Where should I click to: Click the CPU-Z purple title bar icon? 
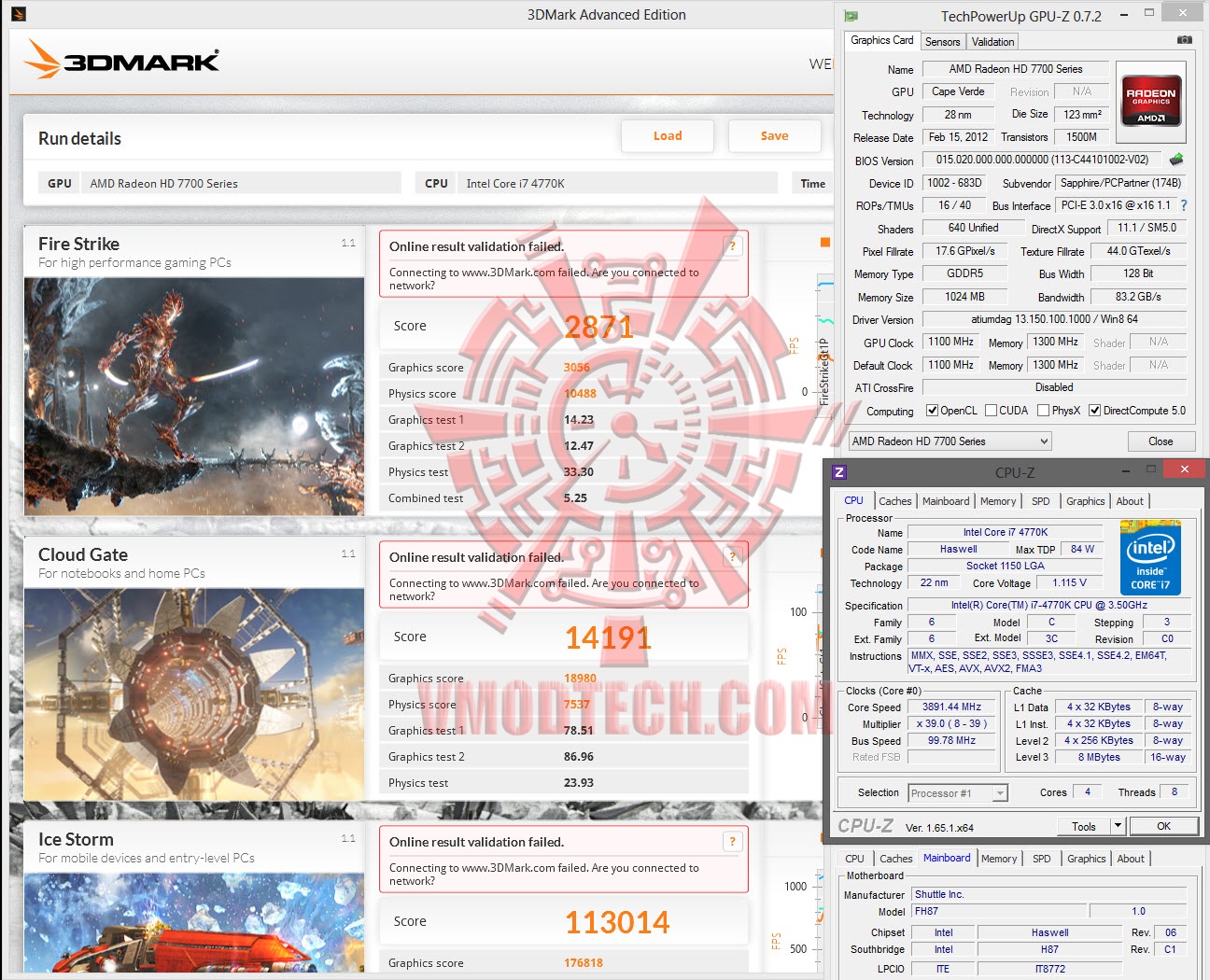839,472
